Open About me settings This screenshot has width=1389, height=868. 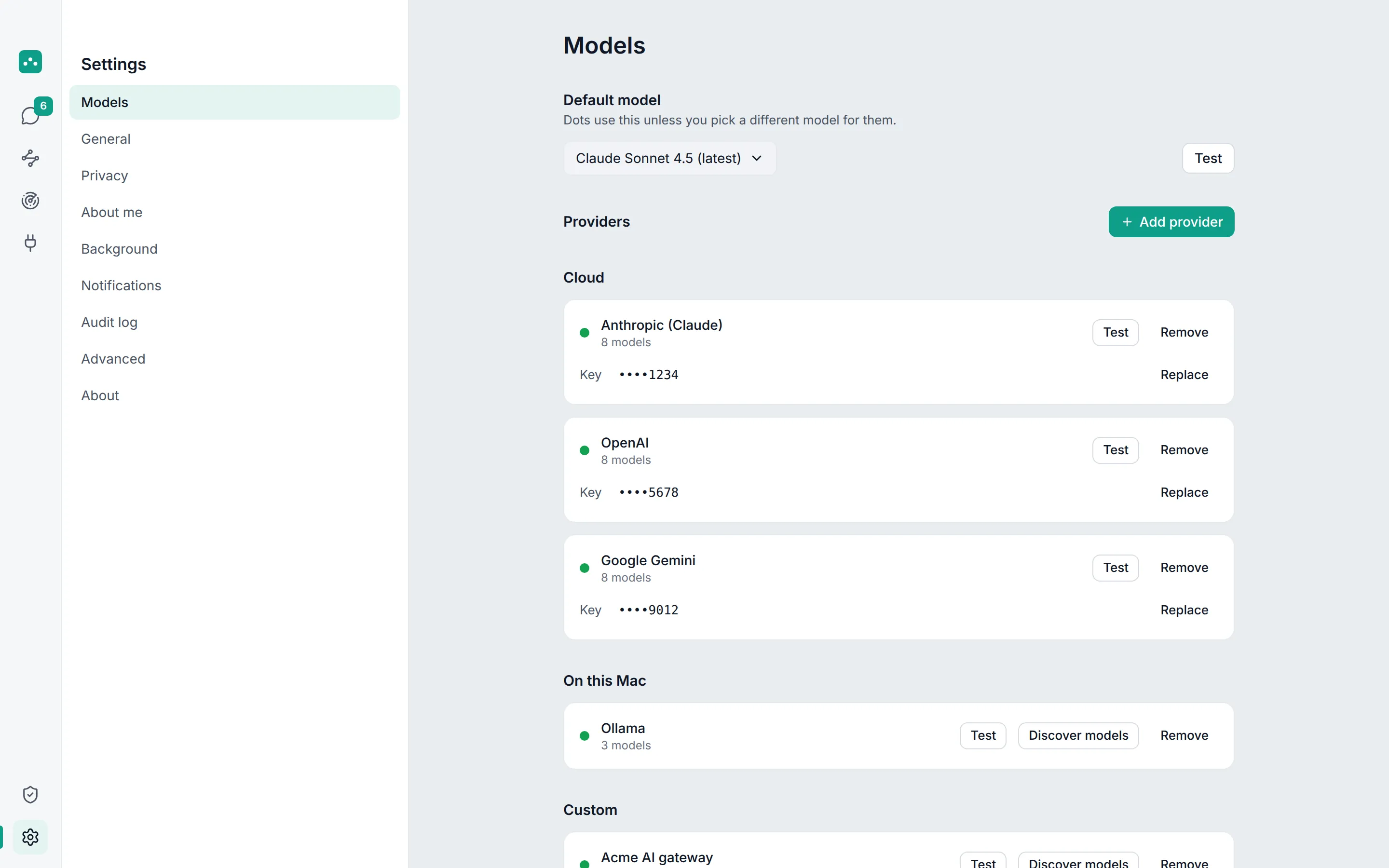(234, 212)
